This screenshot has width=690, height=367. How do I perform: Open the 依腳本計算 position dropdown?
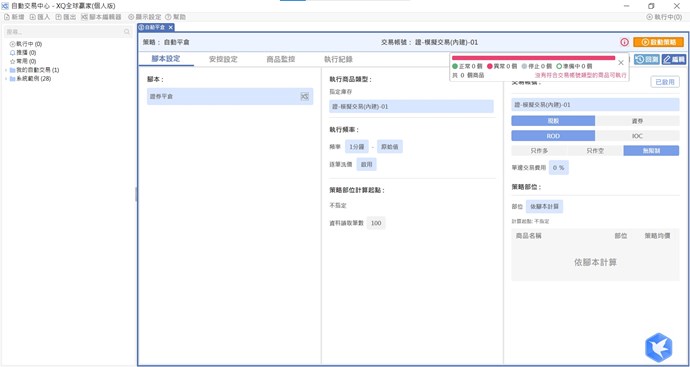click(544, 206)
